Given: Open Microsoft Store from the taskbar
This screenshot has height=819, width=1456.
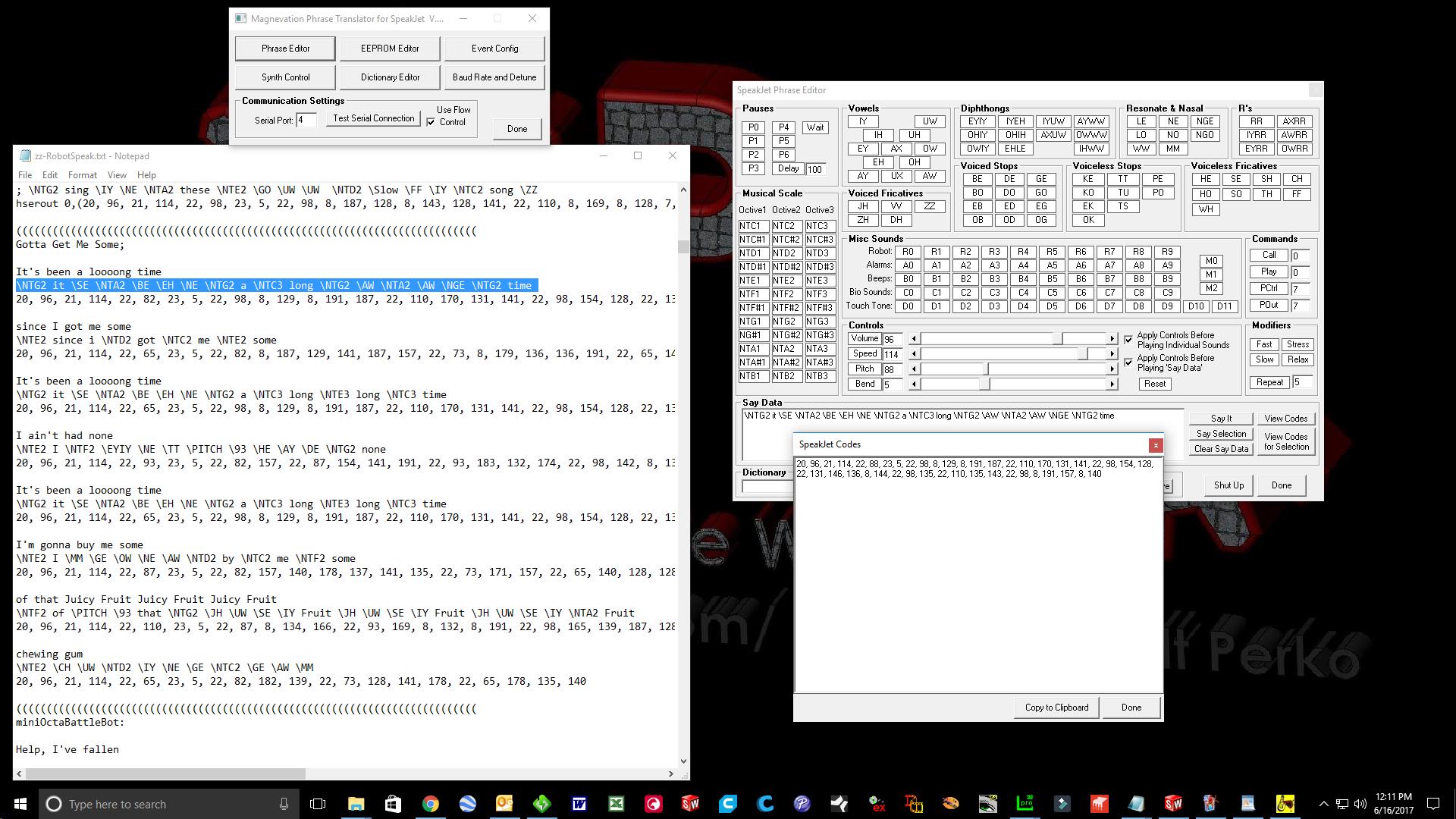Looking at the screenshot, I should coord(393,804).
